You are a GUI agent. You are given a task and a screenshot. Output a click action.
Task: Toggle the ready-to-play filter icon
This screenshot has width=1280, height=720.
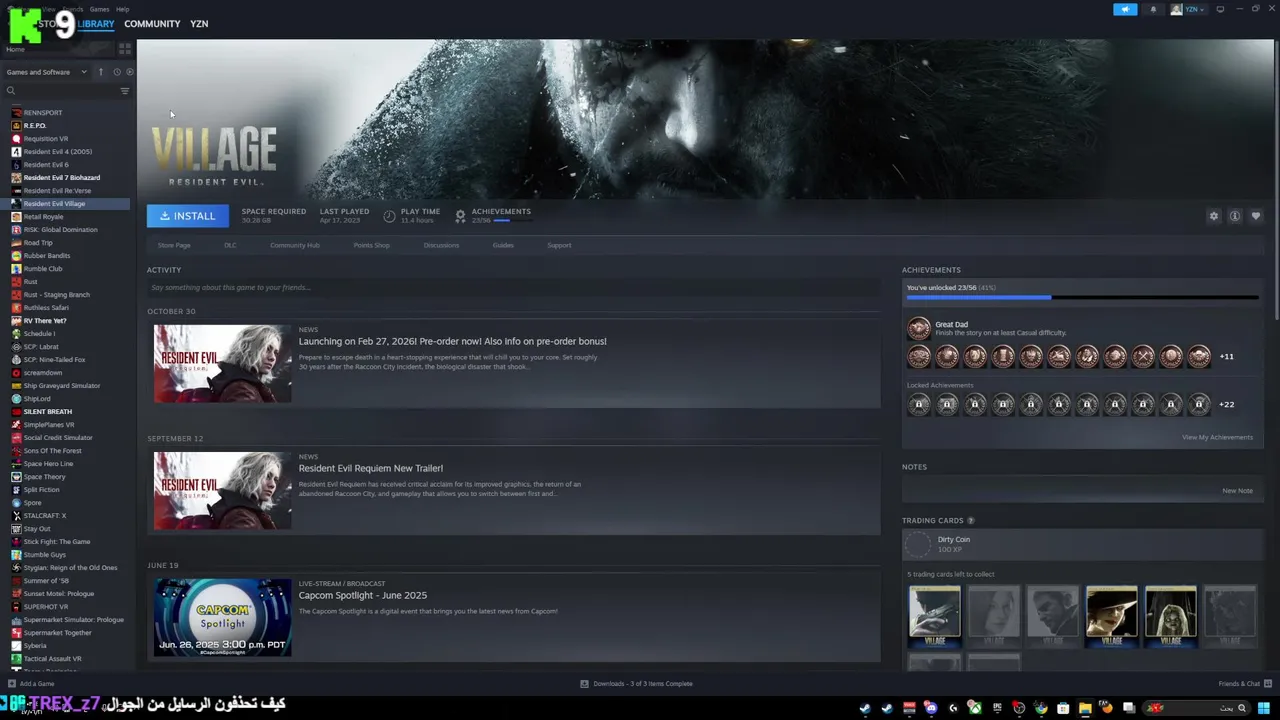pos(129,72)
